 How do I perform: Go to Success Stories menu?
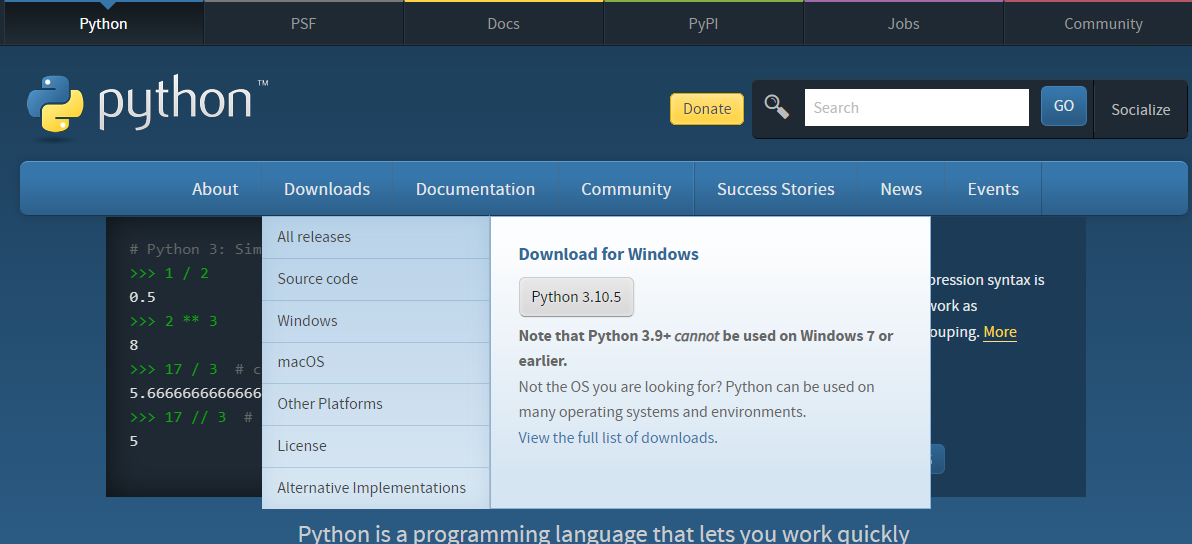775,189
